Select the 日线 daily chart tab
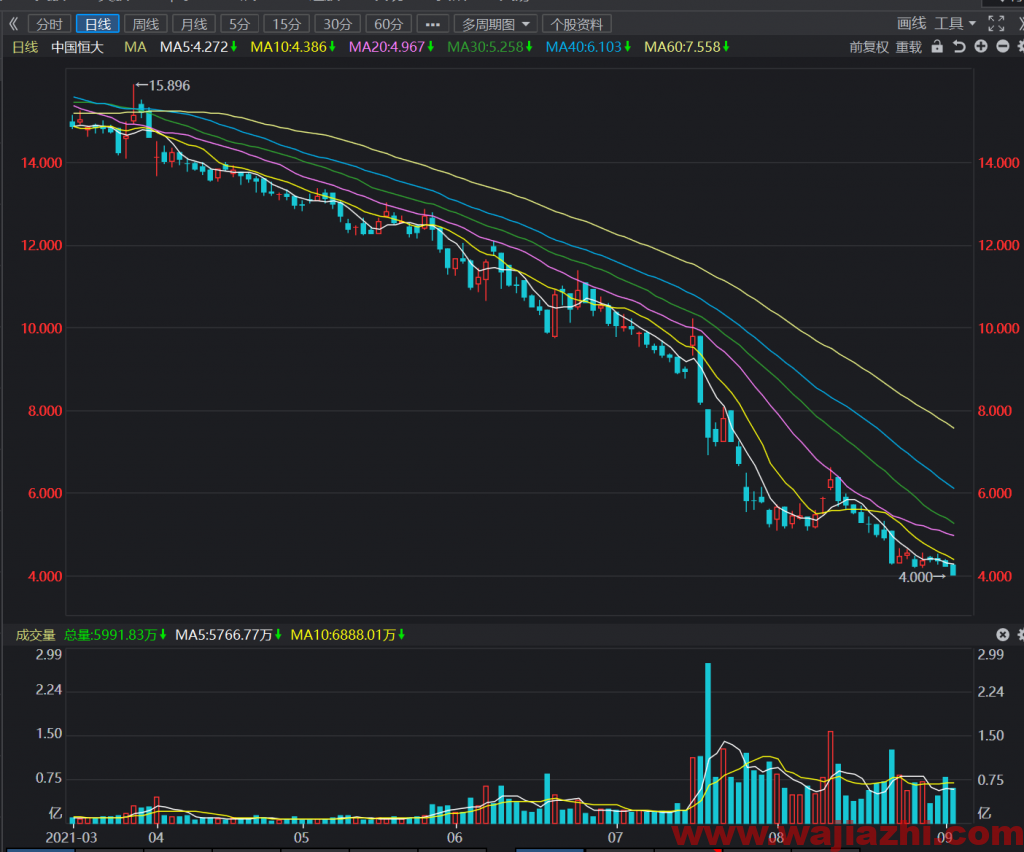 pyautogui.click(x=98, y=24)
